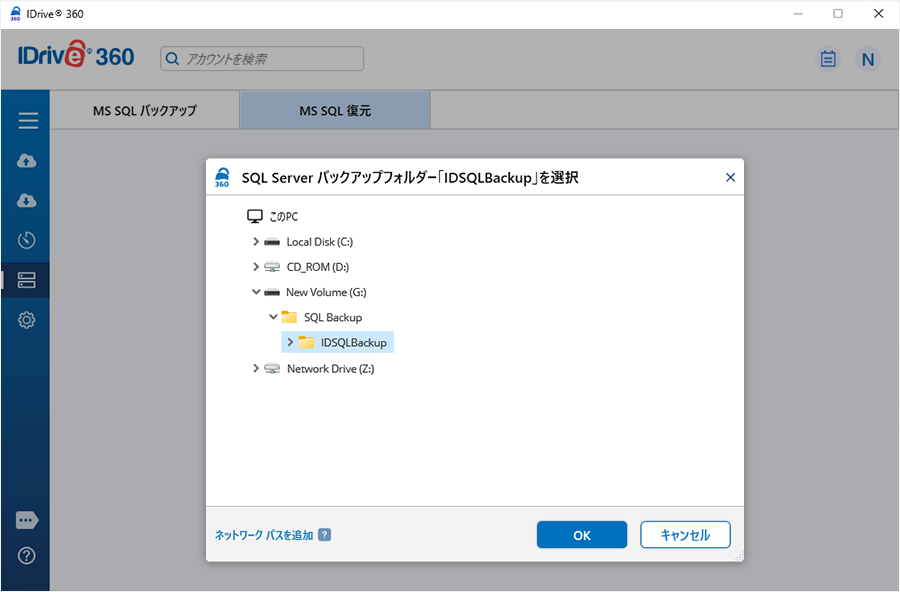Screen dimensions: 900x592
Task: Open the chat message icon in sidebar
Action: 27,520
